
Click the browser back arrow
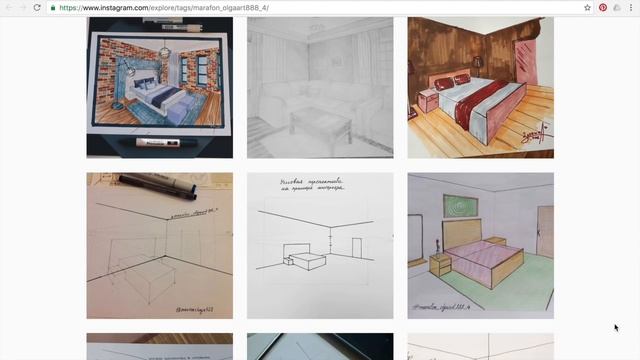9,7
